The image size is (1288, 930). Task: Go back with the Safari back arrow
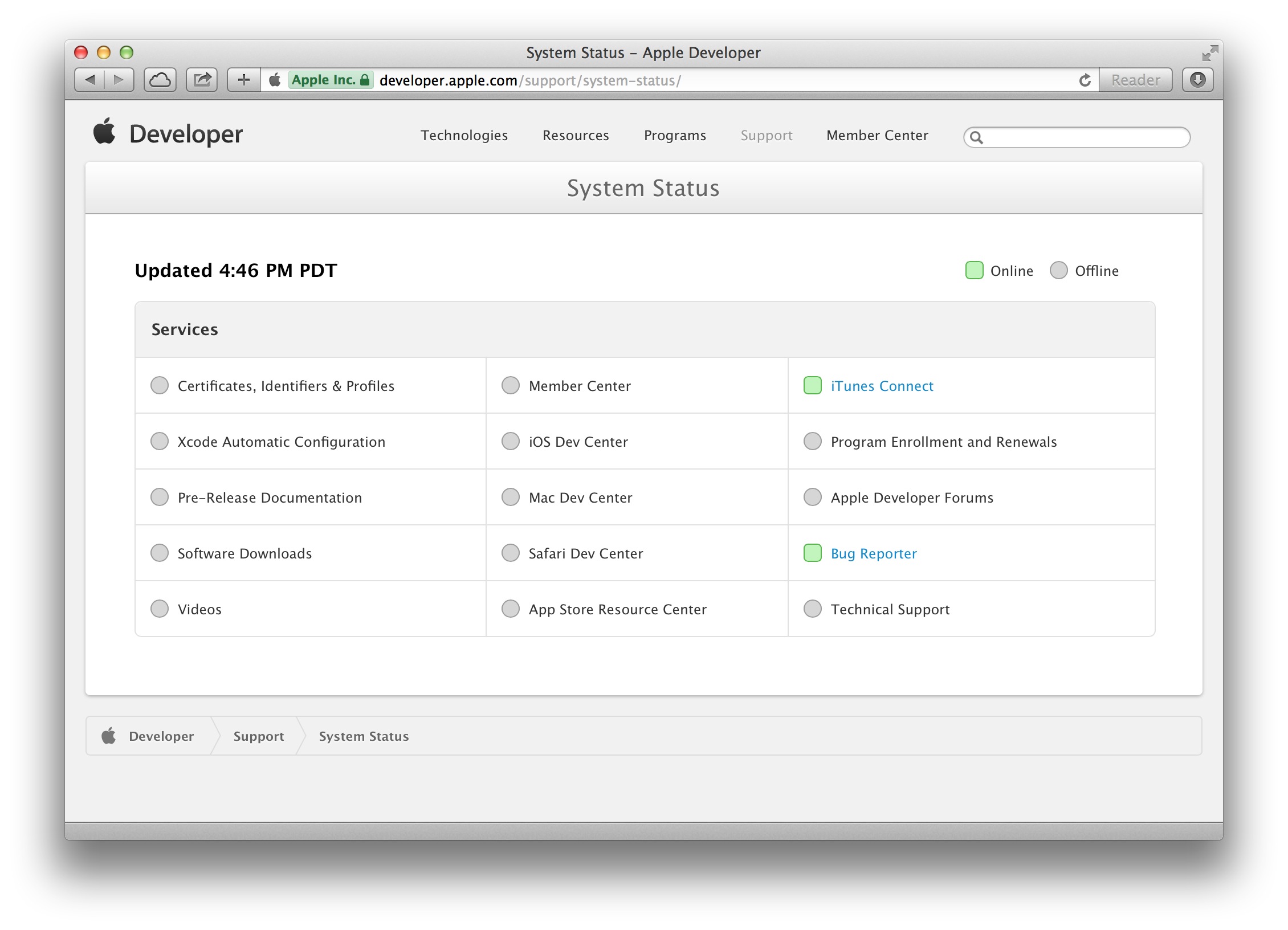tap(89, 80)
